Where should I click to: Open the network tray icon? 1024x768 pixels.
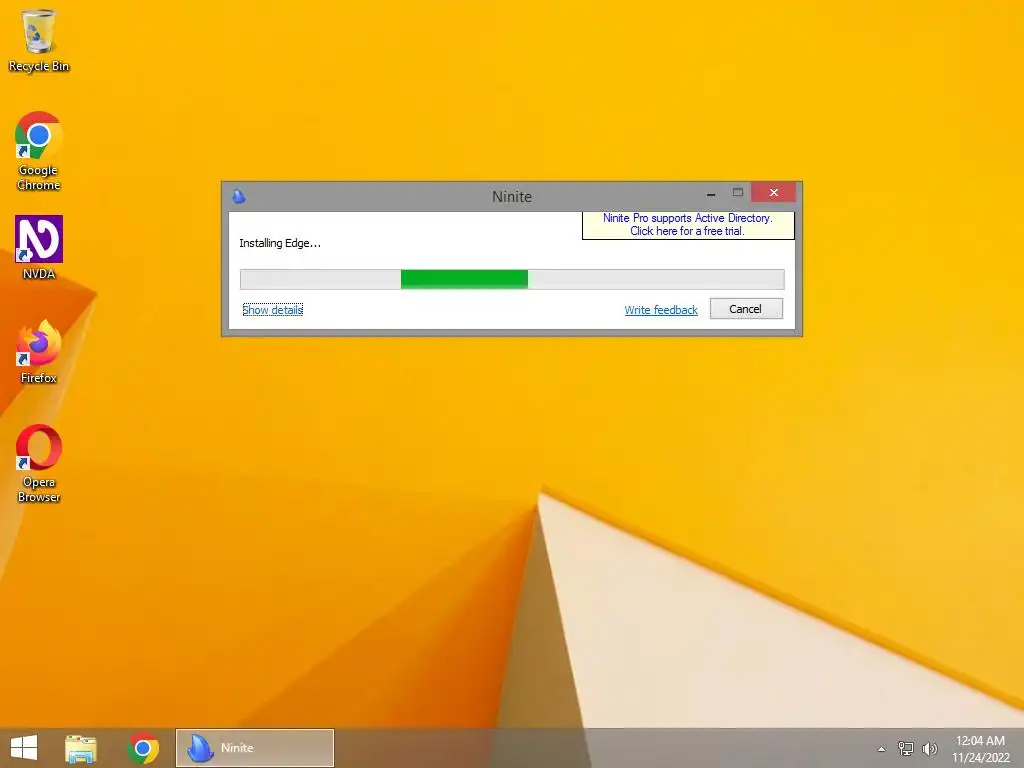pyautogui.click(x=905, y=748)
